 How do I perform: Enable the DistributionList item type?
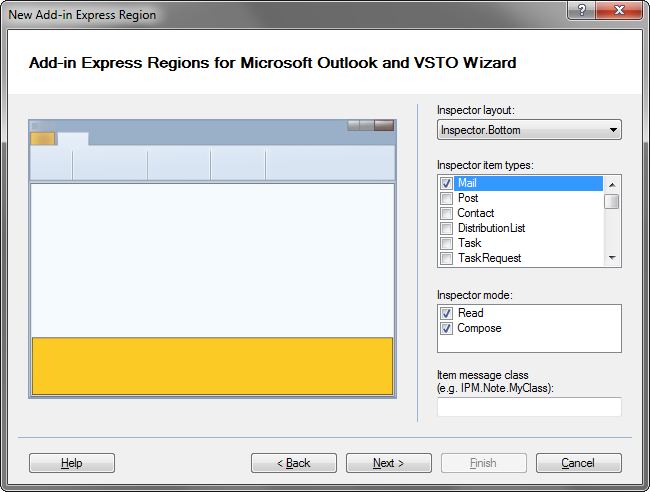(446, 228)
